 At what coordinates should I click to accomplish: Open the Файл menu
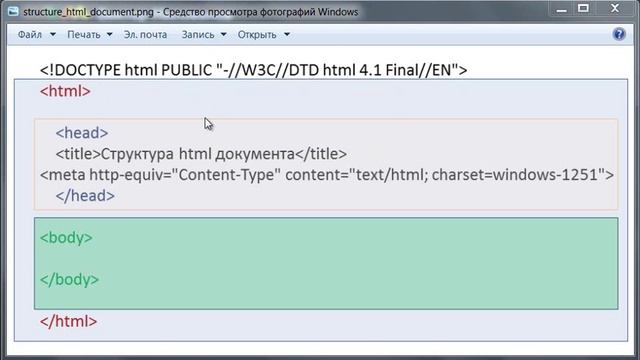point(30,35)
